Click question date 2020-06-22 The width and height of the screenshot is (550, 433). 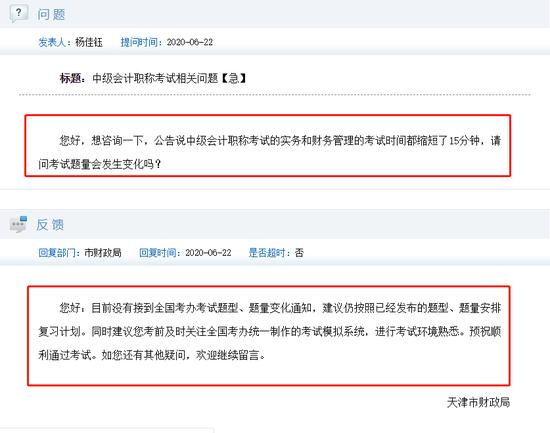coord(190,42)
